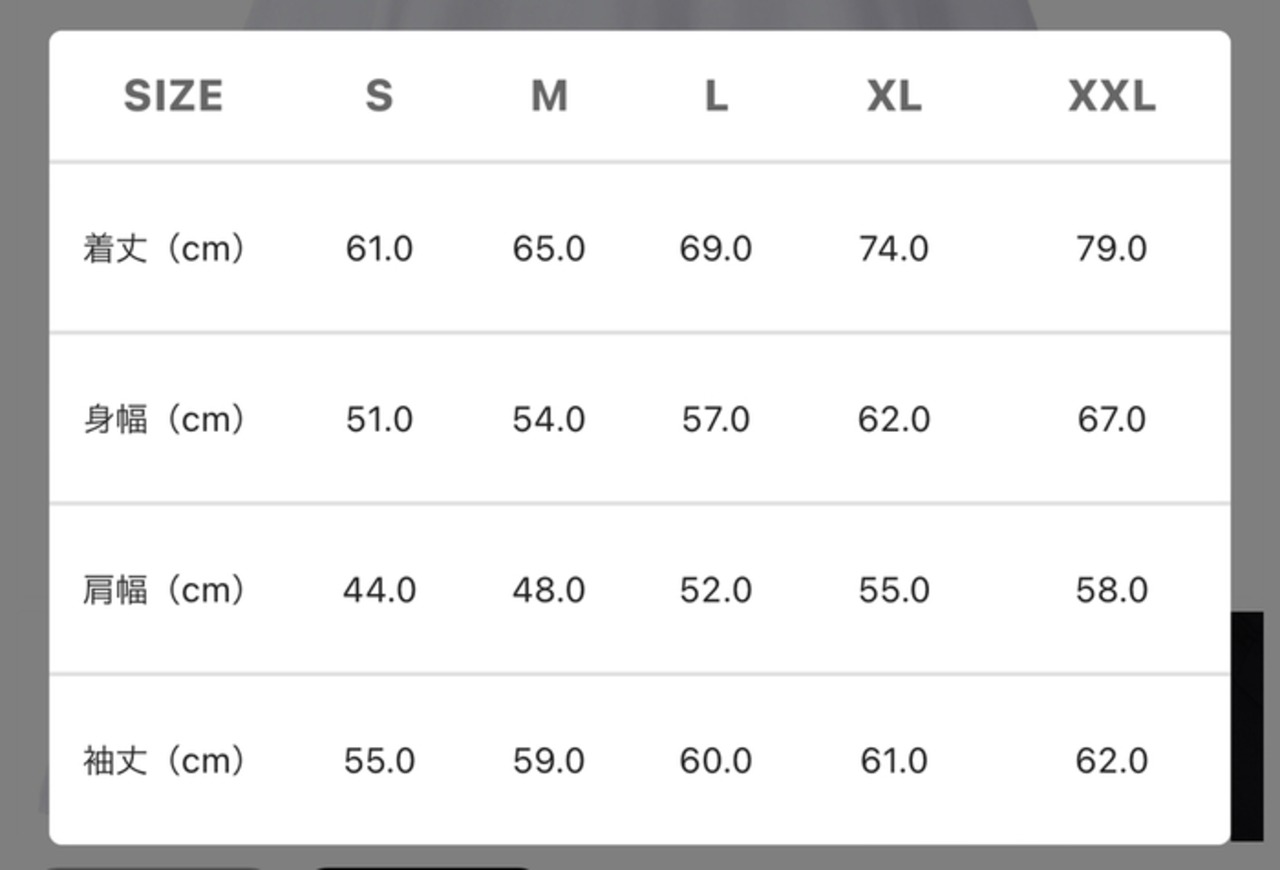Click the L size column header
The image size is (1280, 870).
pos(716,96)
